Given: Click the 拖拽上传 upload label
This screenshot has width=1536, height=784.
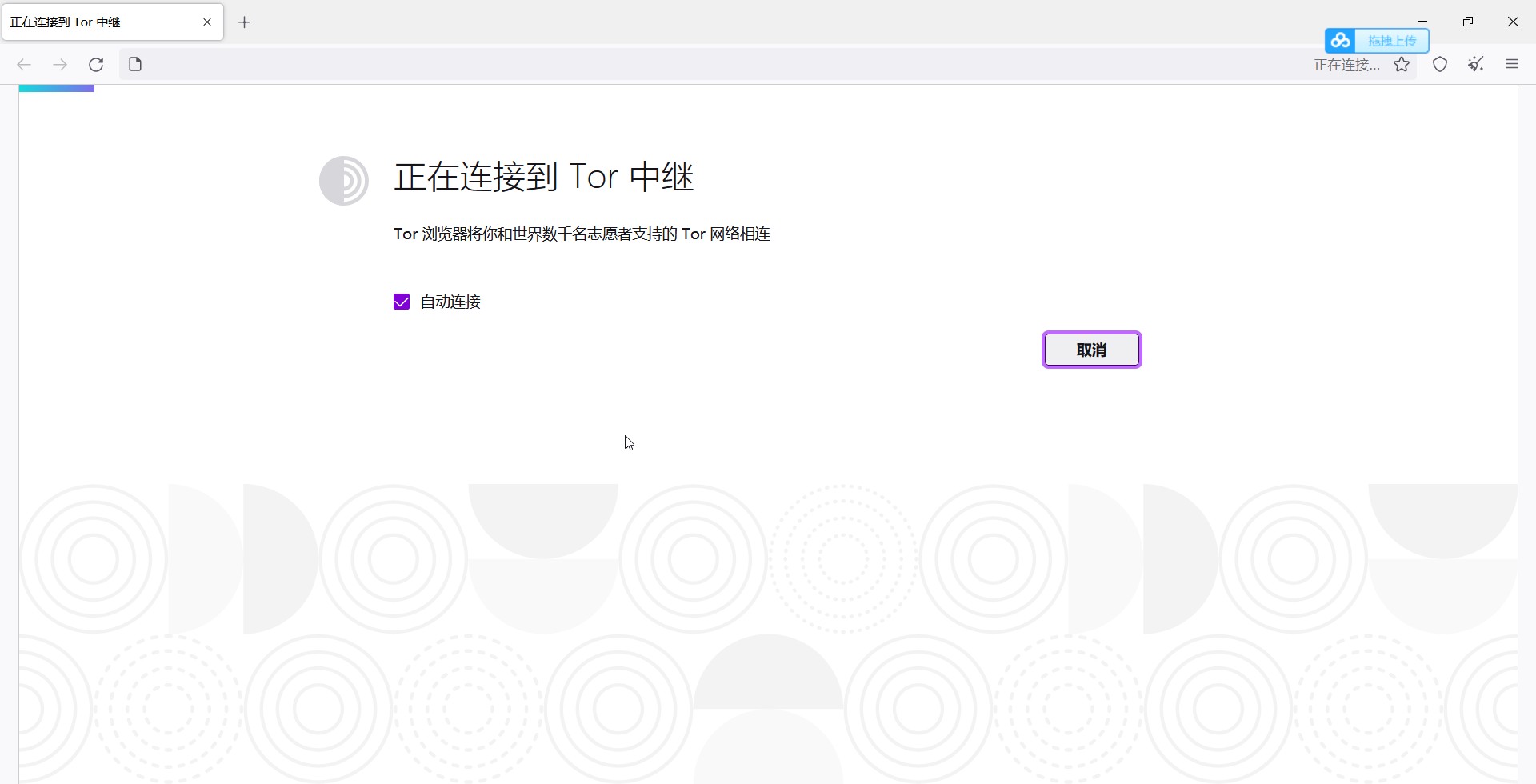Looking at the screenshot, I should point(1392,41).
